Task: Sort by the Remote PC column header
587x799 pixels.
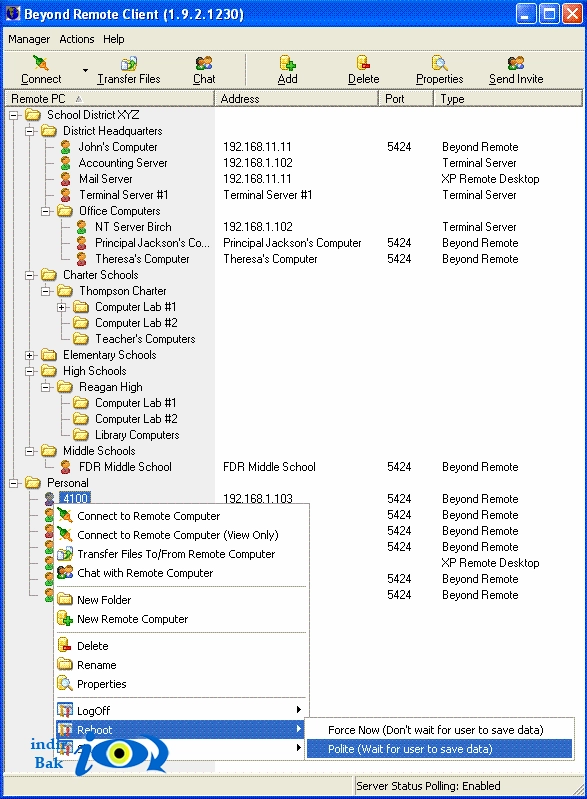Action: (x=110, y=99)
